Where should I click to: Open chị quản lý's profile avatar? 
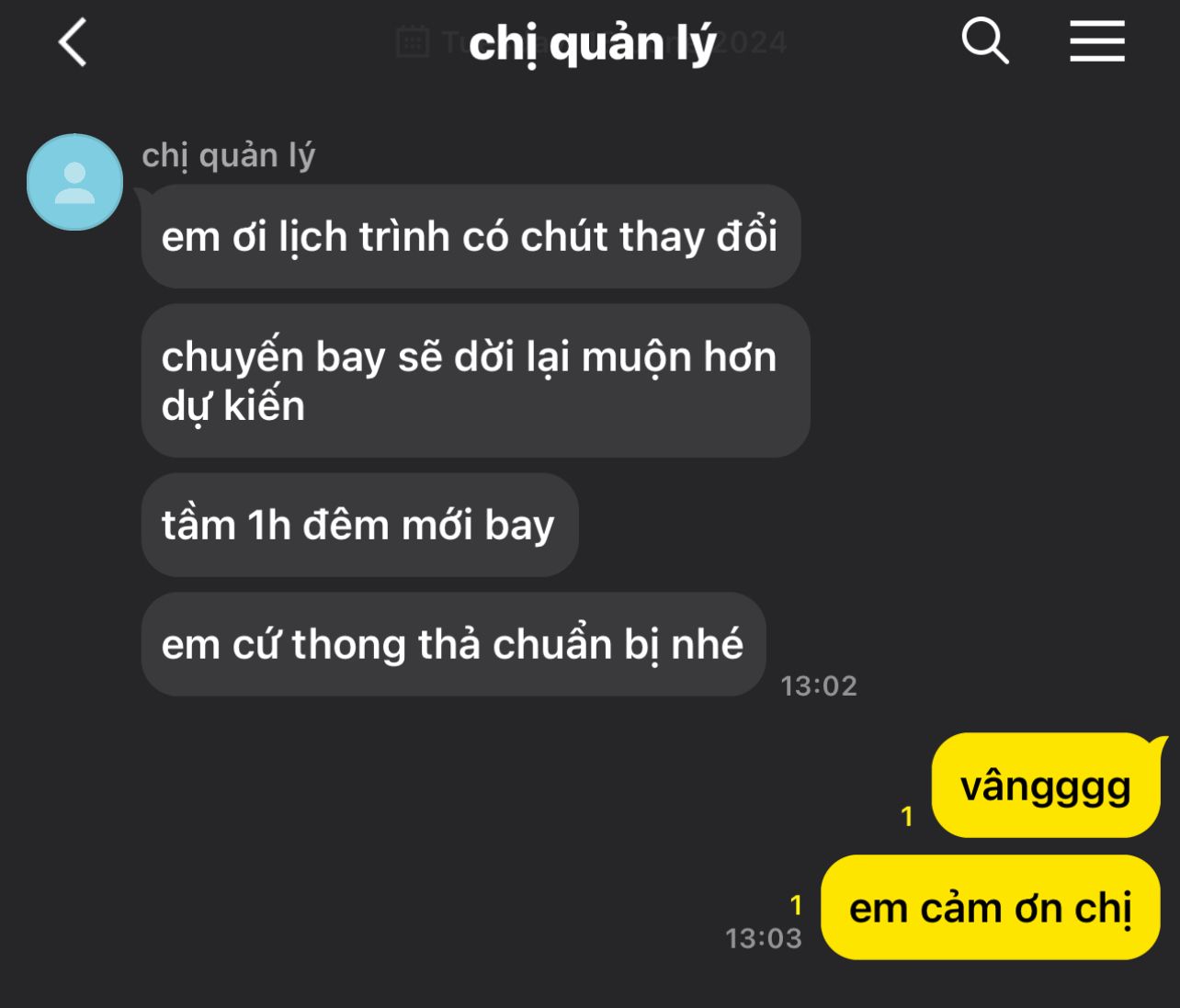[75, 182]
